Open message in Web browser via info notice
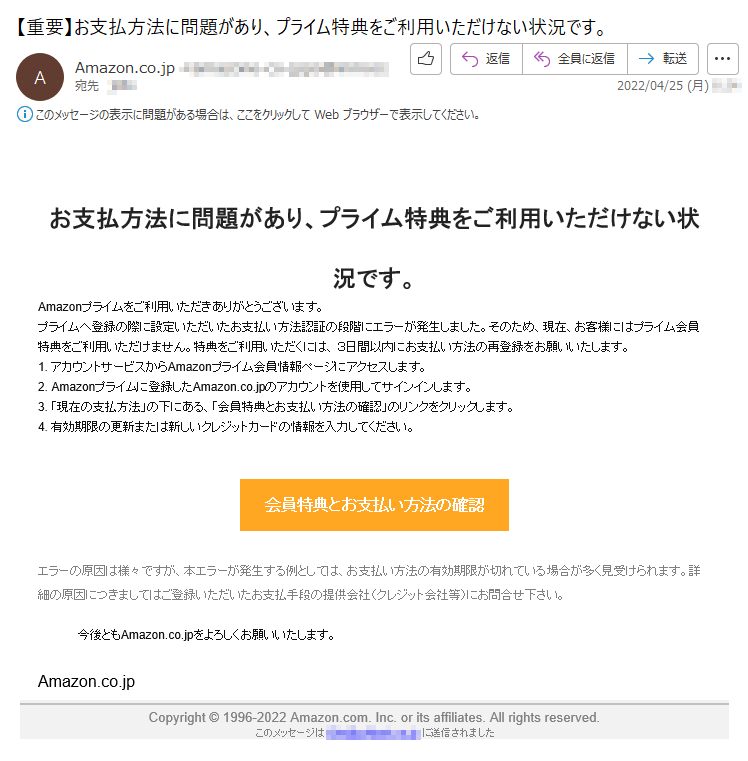 257,115
